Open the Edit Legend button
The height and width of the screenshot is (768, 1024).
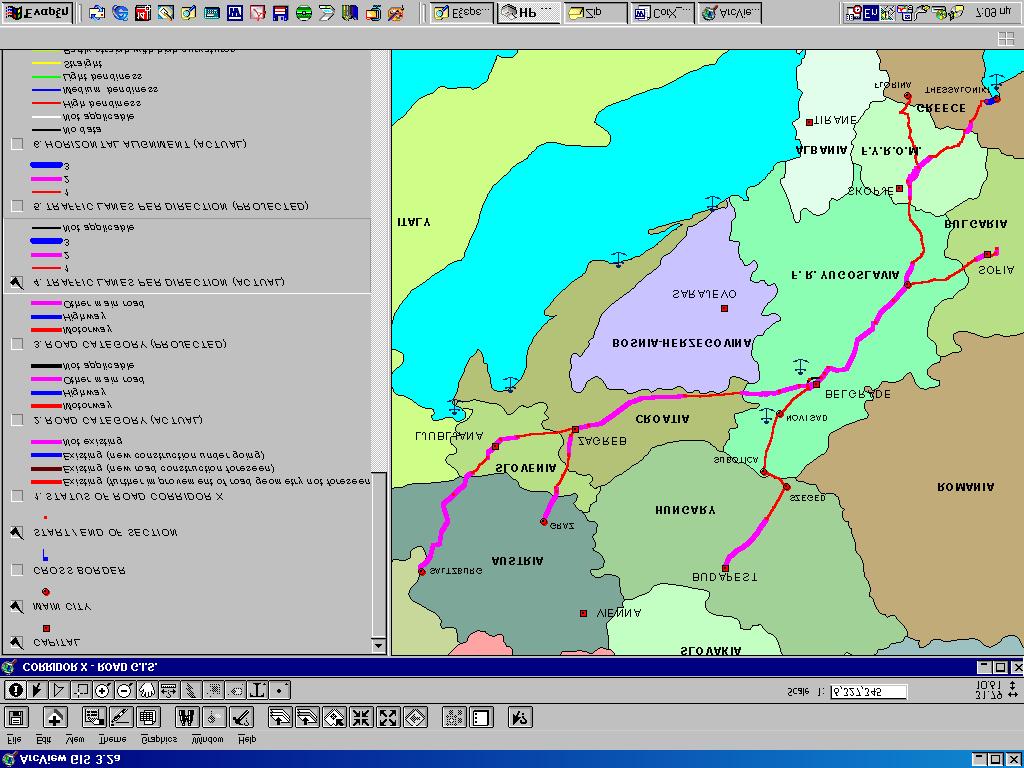[x=121, y=718]
